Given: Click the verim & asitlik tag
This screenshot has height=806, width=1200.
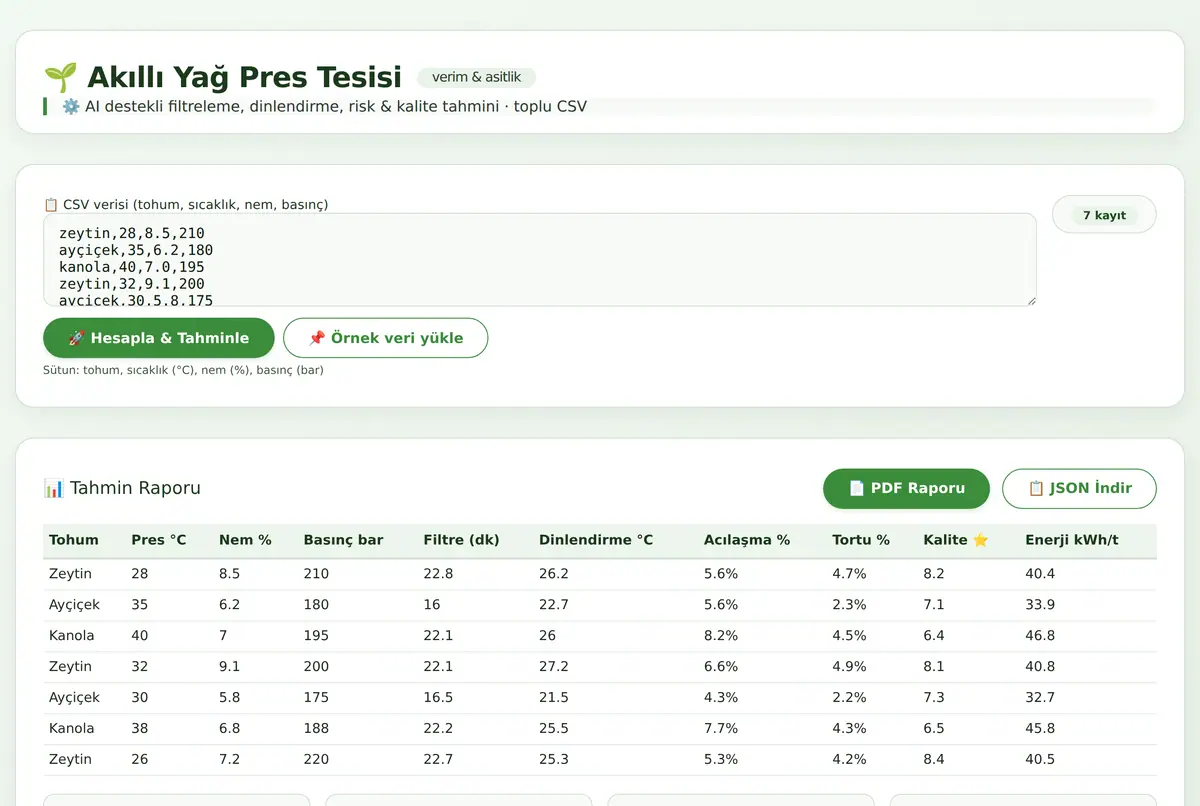Looking at the screenshot, I should (476, 77).
